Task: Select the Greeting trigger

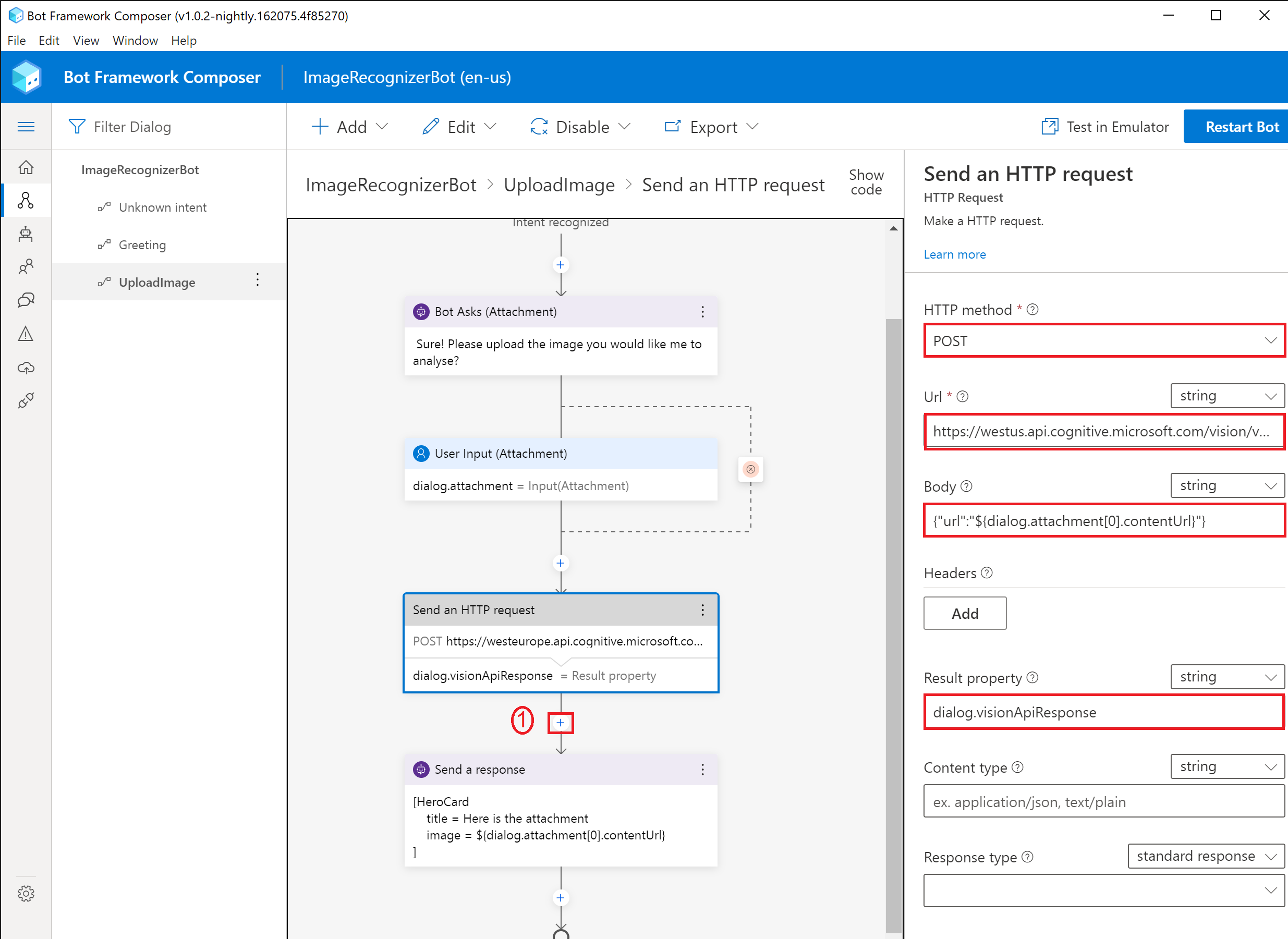Action: tap(169, 245)
